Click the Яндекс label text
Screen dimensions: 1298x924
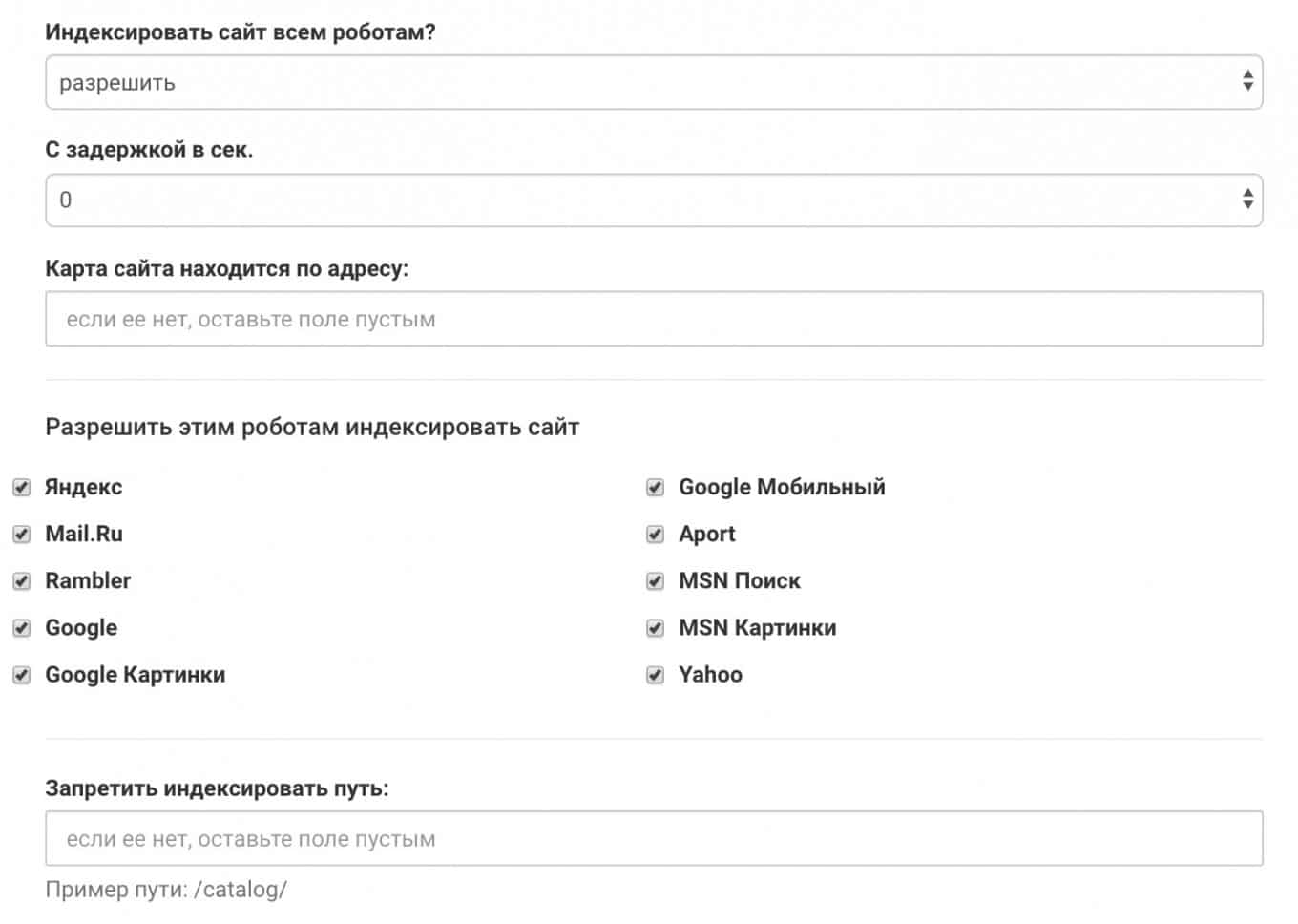[x=84, y=487]
